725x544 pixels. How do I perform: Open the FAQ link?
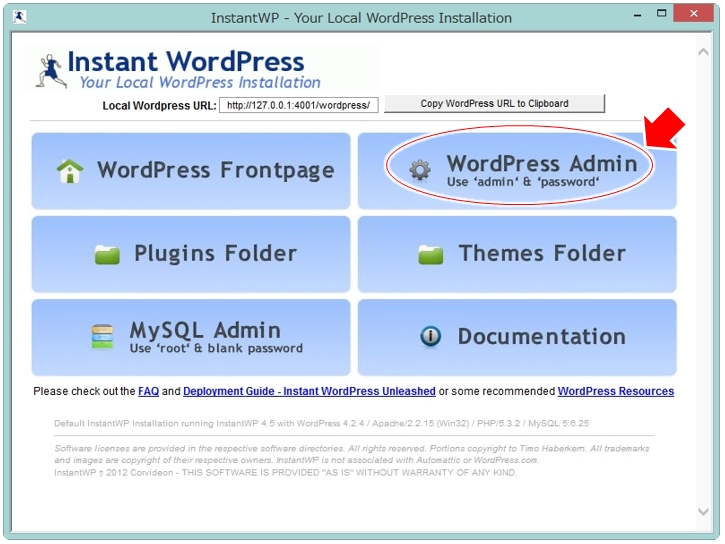(x=148, y=391)
